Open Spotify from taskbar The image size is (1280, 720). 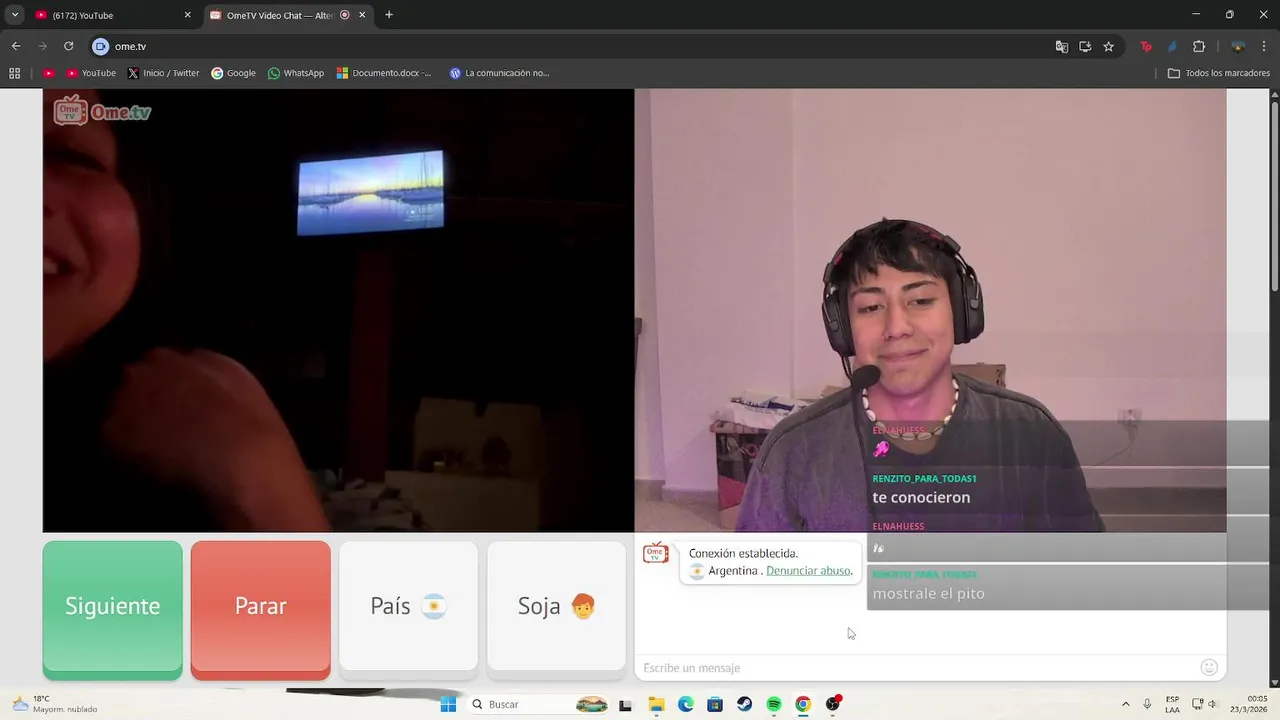(x=773, y=704)
